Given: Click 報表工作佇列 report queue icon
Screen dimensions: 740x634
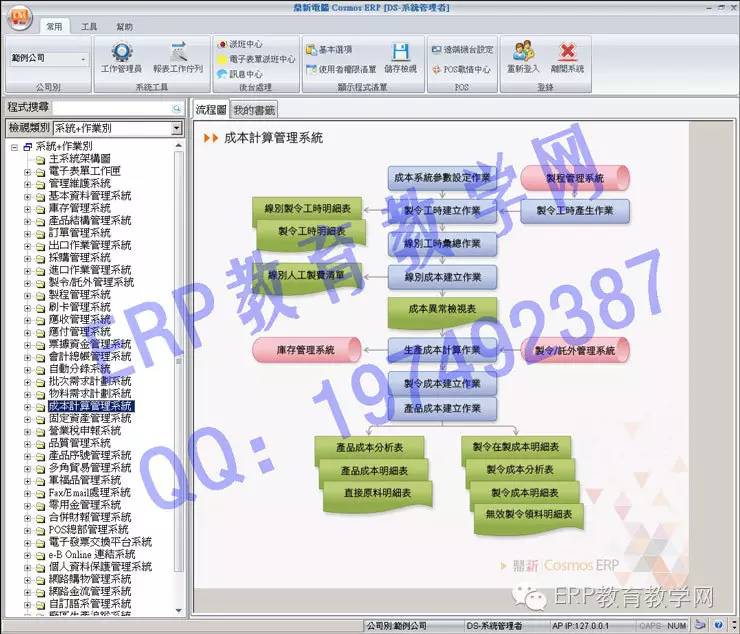Looking at the screenshot, I should tap(178, 58).
